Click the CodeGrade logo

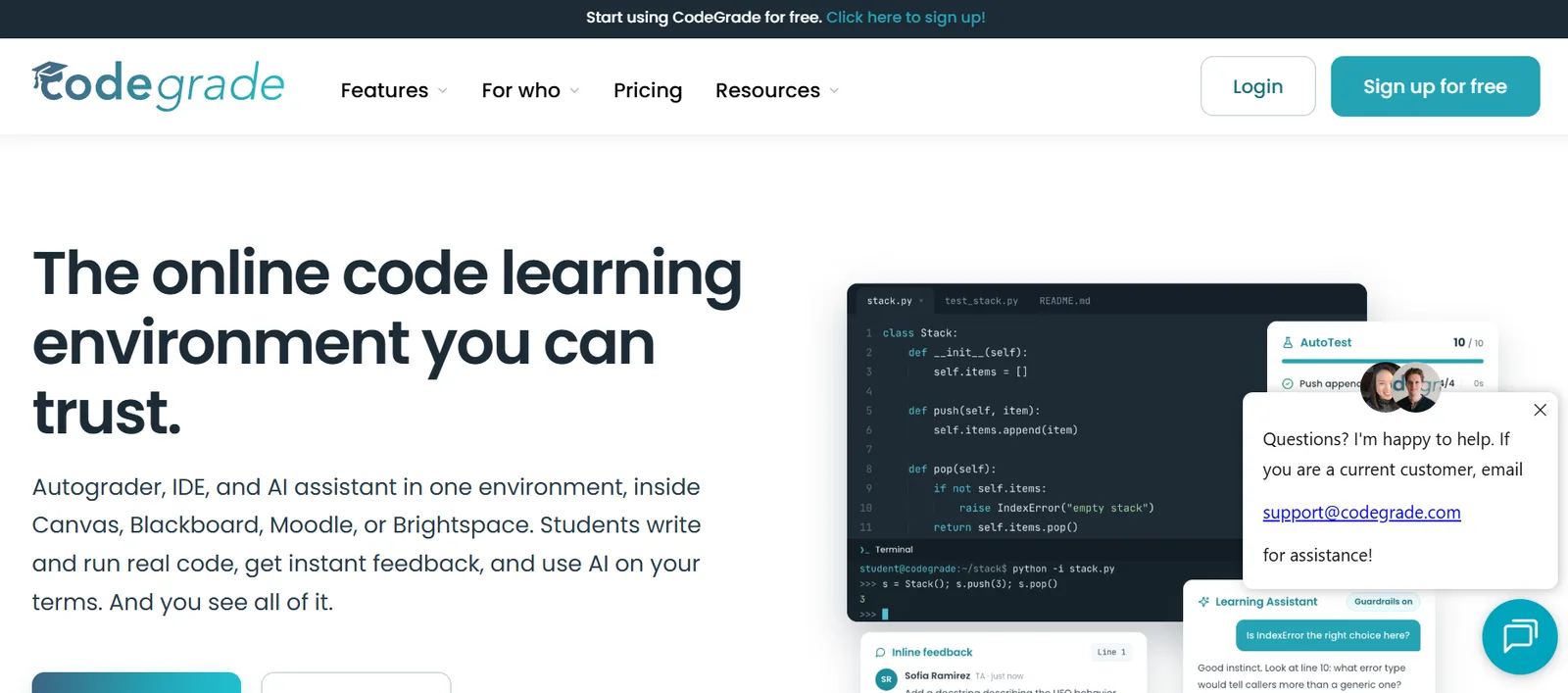[x=158, y=85]
